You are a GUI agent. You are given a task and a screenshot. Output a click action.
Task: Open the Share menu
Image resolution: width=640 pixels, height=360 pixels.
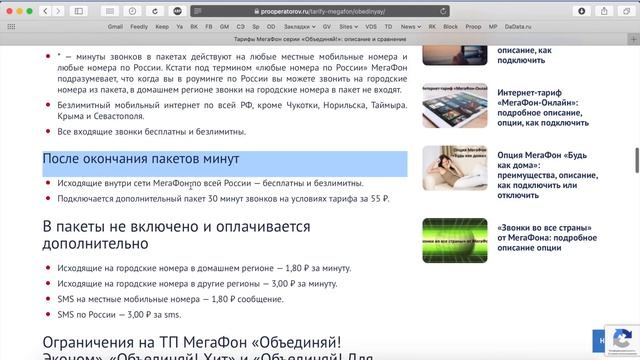point(604,11)
